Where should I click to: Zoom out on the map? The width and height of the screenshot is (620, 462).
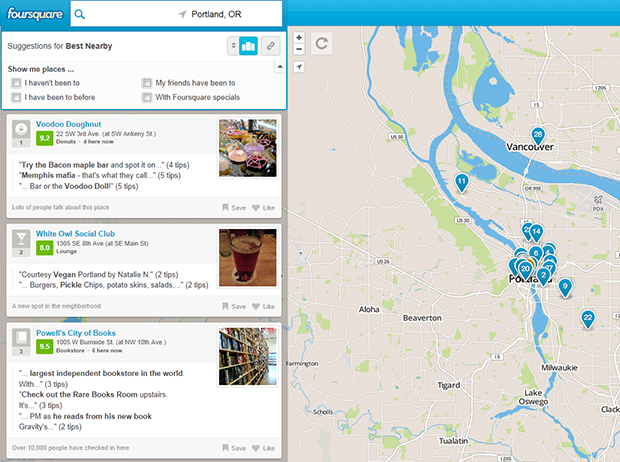[x=299, y=48]
